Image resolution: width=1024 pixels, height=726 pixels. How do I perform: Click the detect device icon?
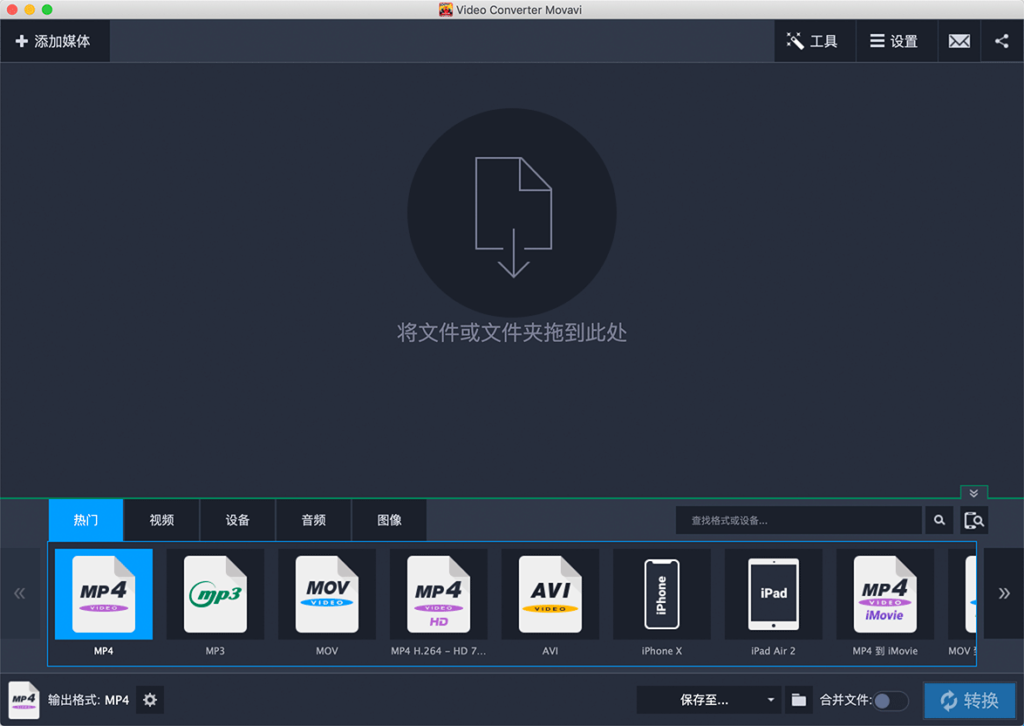point(974,520)
